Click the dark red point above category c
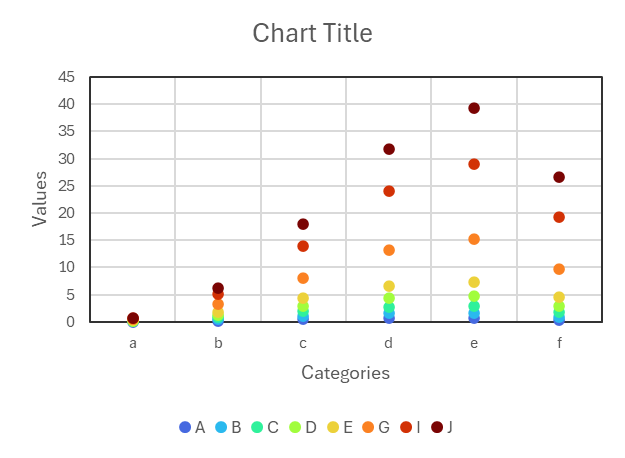Viewport: 625px width, 458px height. coord(303,224)
